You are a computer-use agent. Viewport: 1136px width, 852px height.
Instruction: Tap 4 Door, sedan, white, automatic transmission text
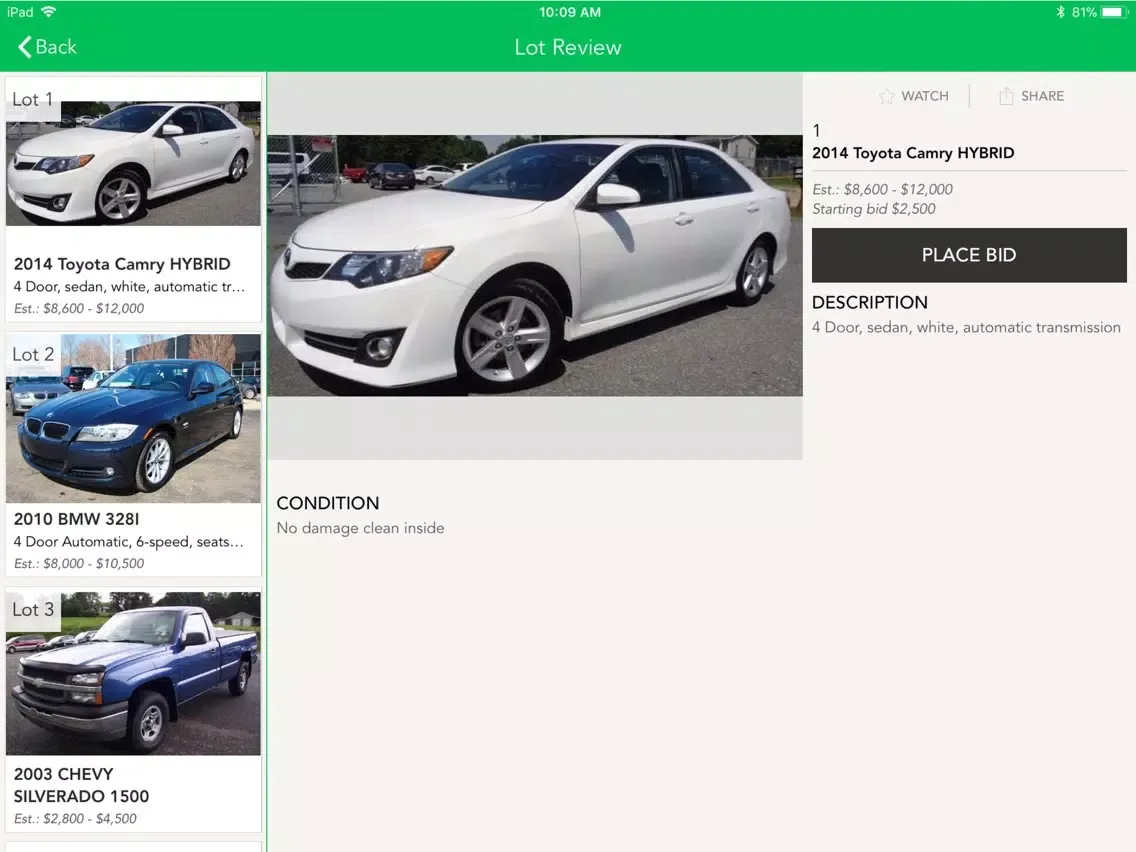[966, 327]
